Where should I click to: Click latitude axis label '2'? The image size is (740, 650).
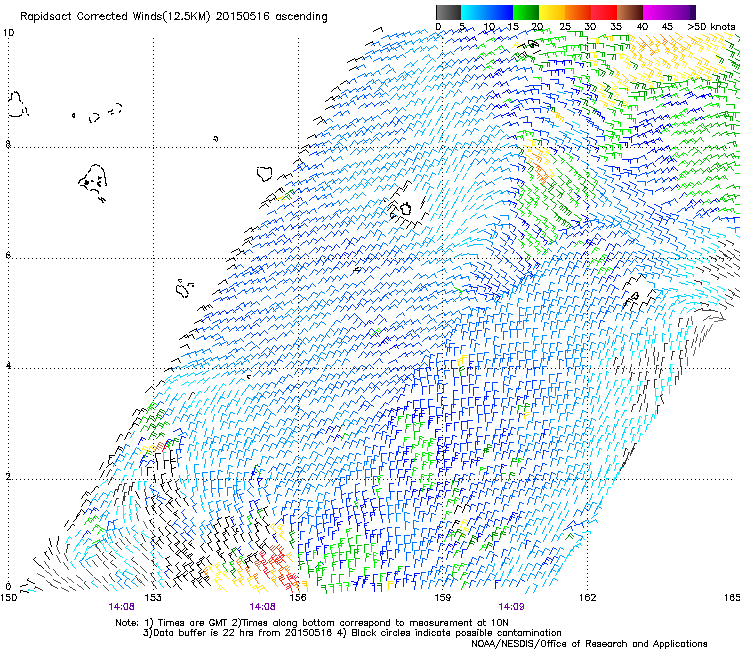[8, 477]
